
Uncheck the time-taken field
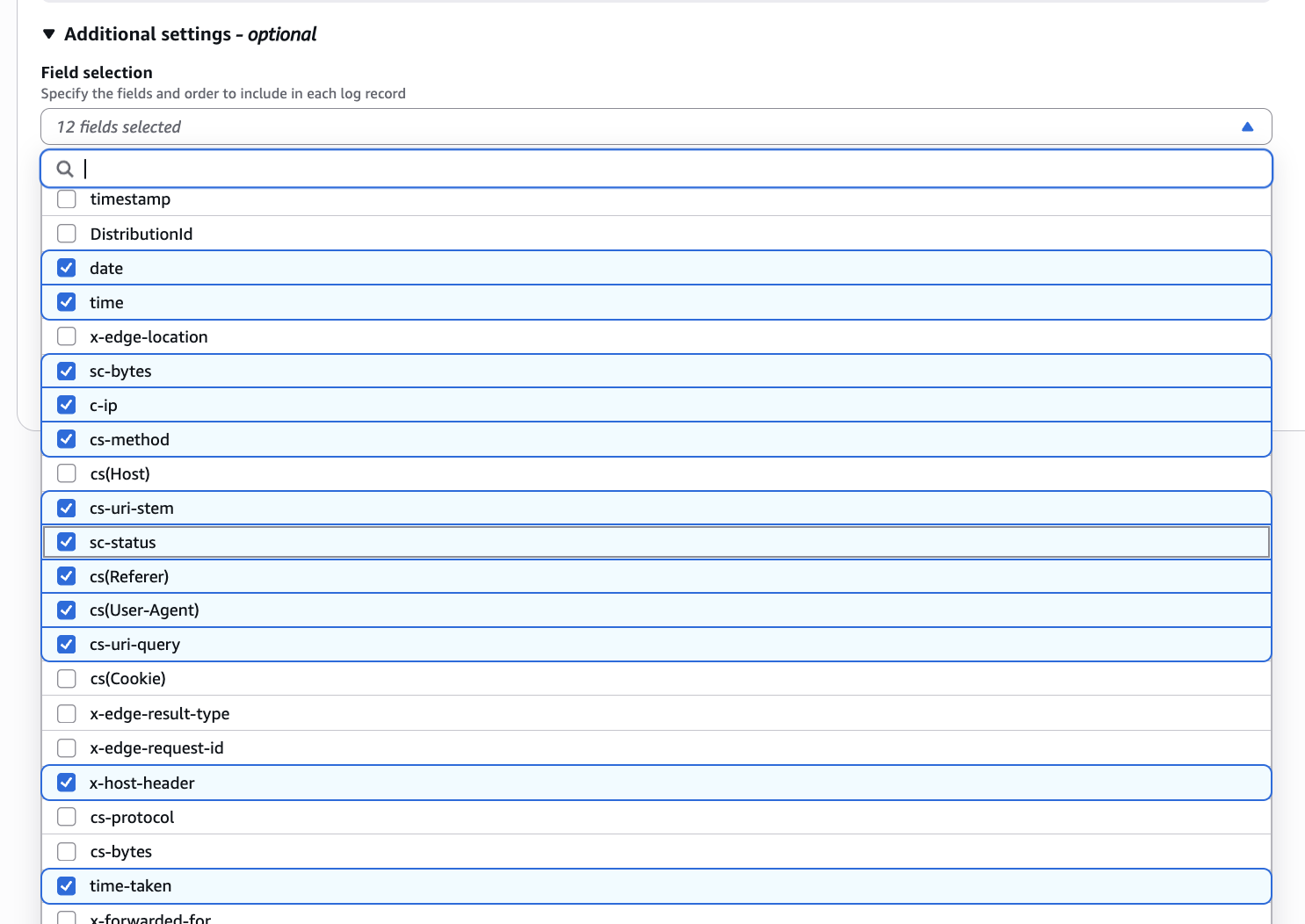66,885
